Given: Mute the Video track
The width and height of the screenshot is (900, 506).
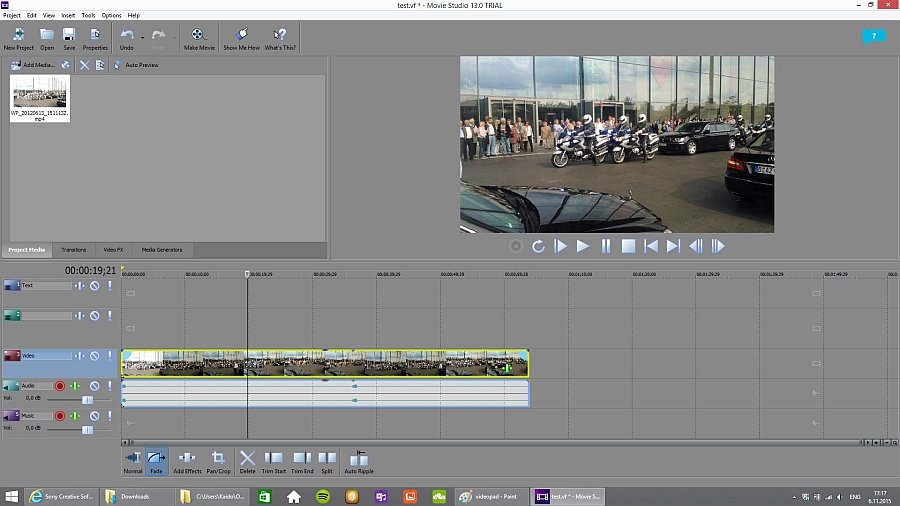Looking at the screenshot, I should click(x=95, y=356).
